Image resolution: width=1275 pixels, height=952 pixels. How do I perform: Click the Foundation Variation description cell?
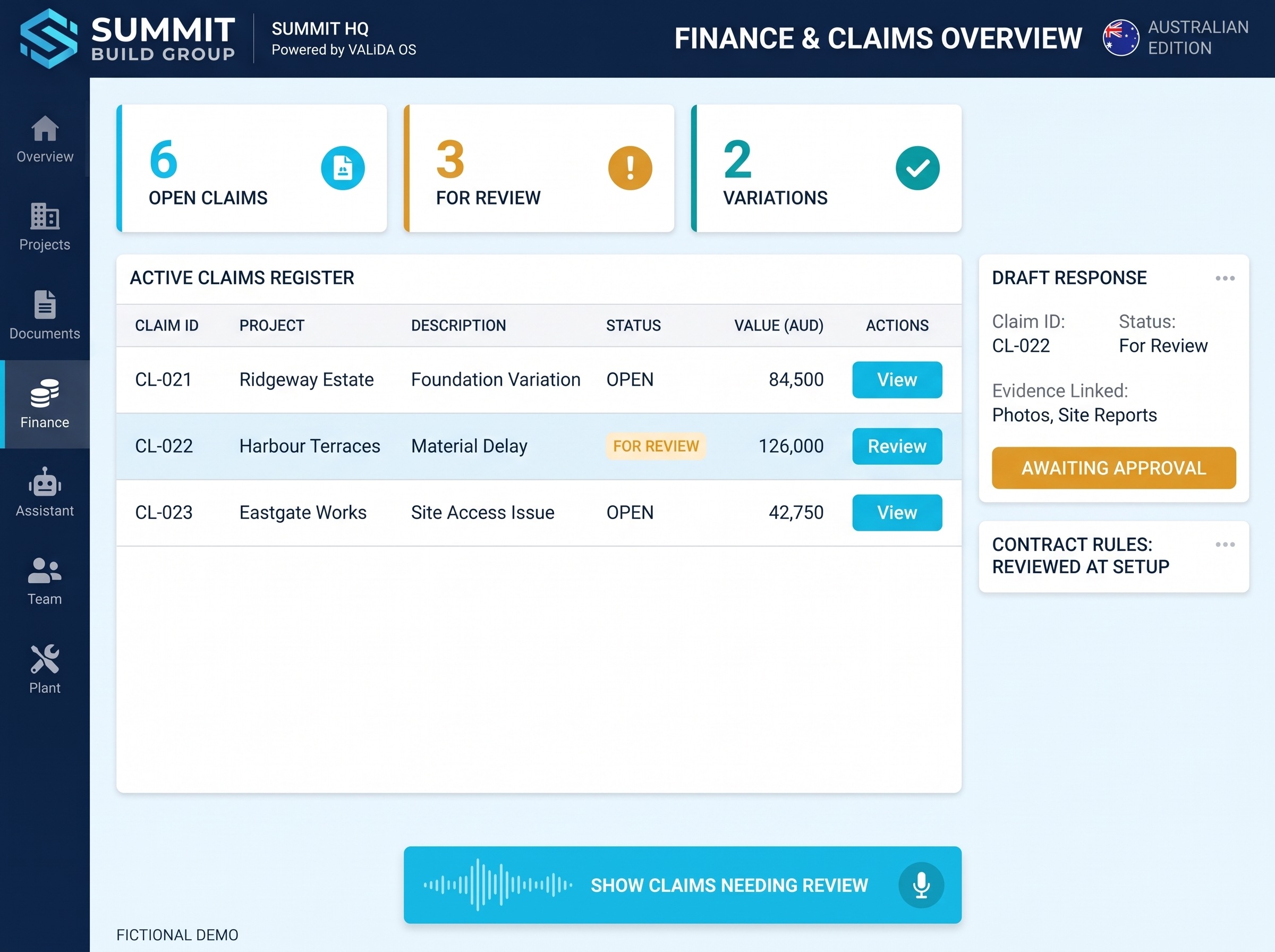(496, 380)
